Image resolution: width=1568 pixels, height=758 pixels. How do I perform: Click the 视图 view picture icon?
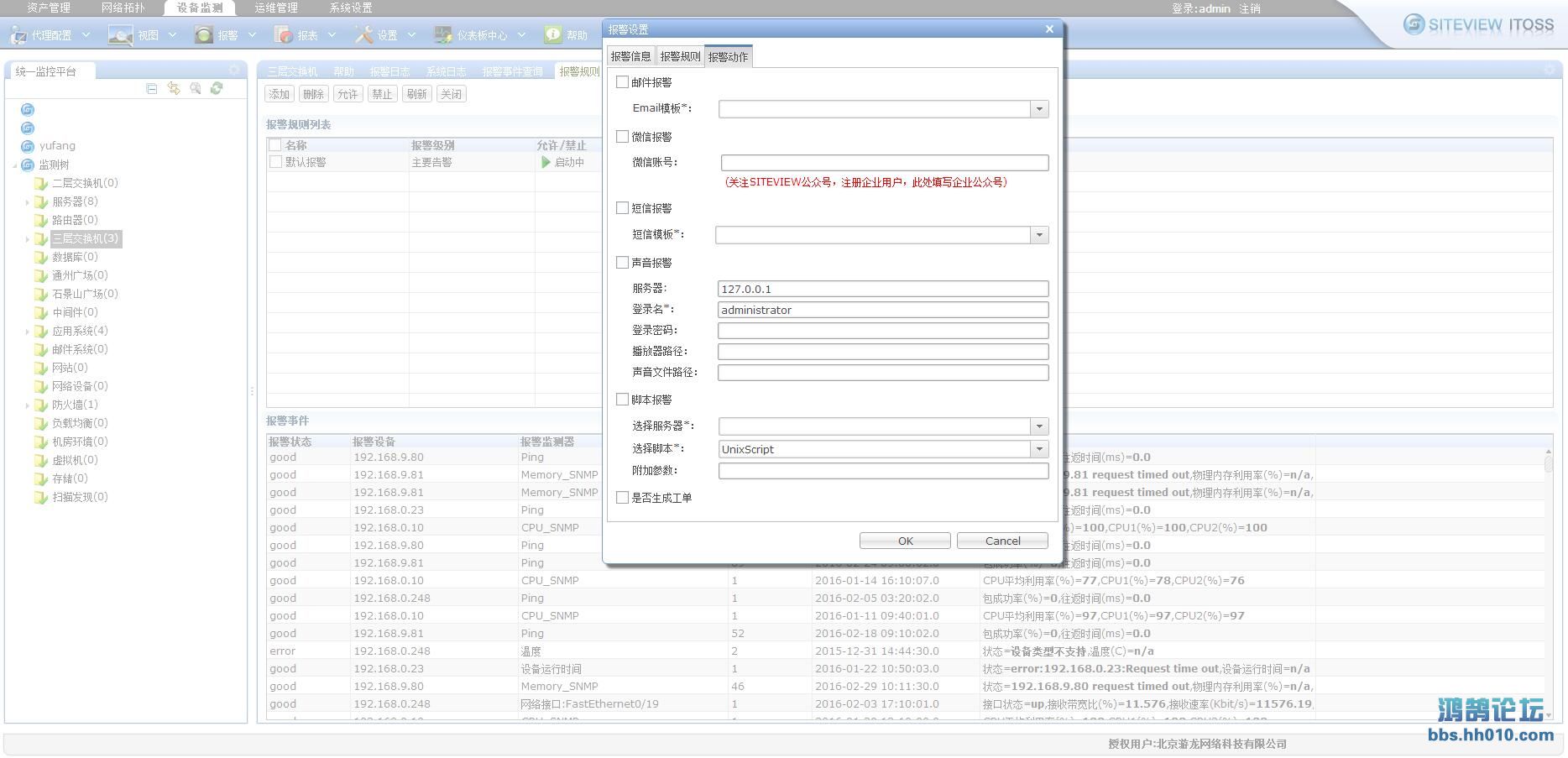click(x=120, y=35)
